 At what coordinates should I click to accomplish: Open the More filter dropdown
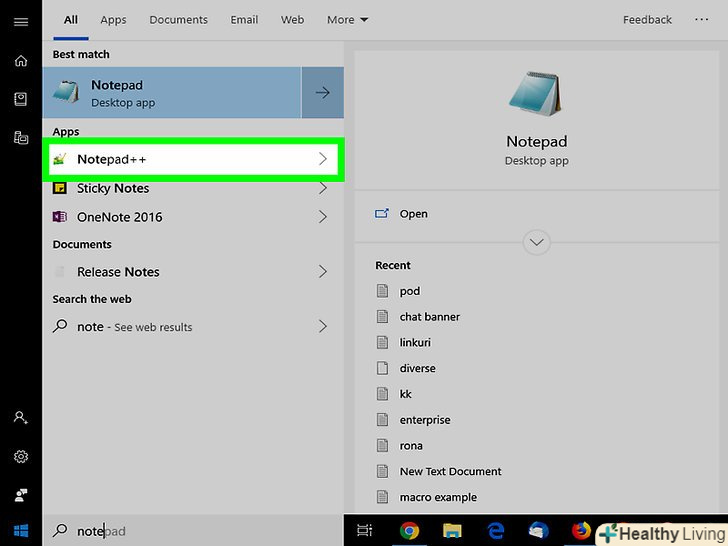[x=347, y=20]
